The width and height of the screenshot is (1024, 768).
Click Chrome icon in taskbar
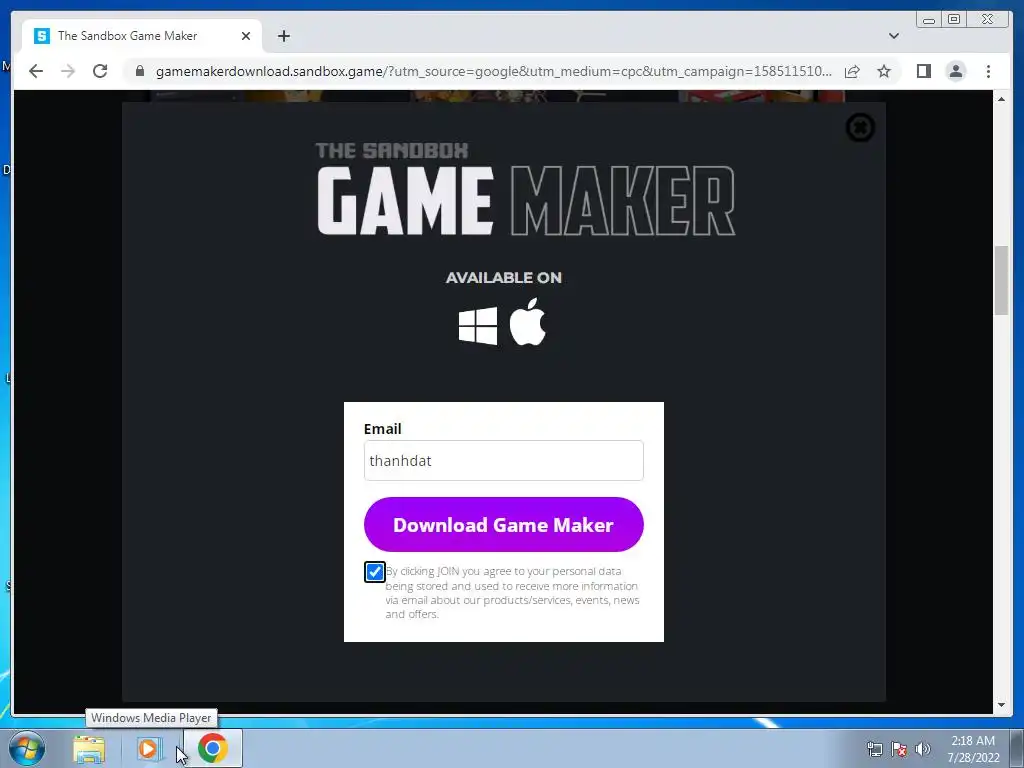212,748
